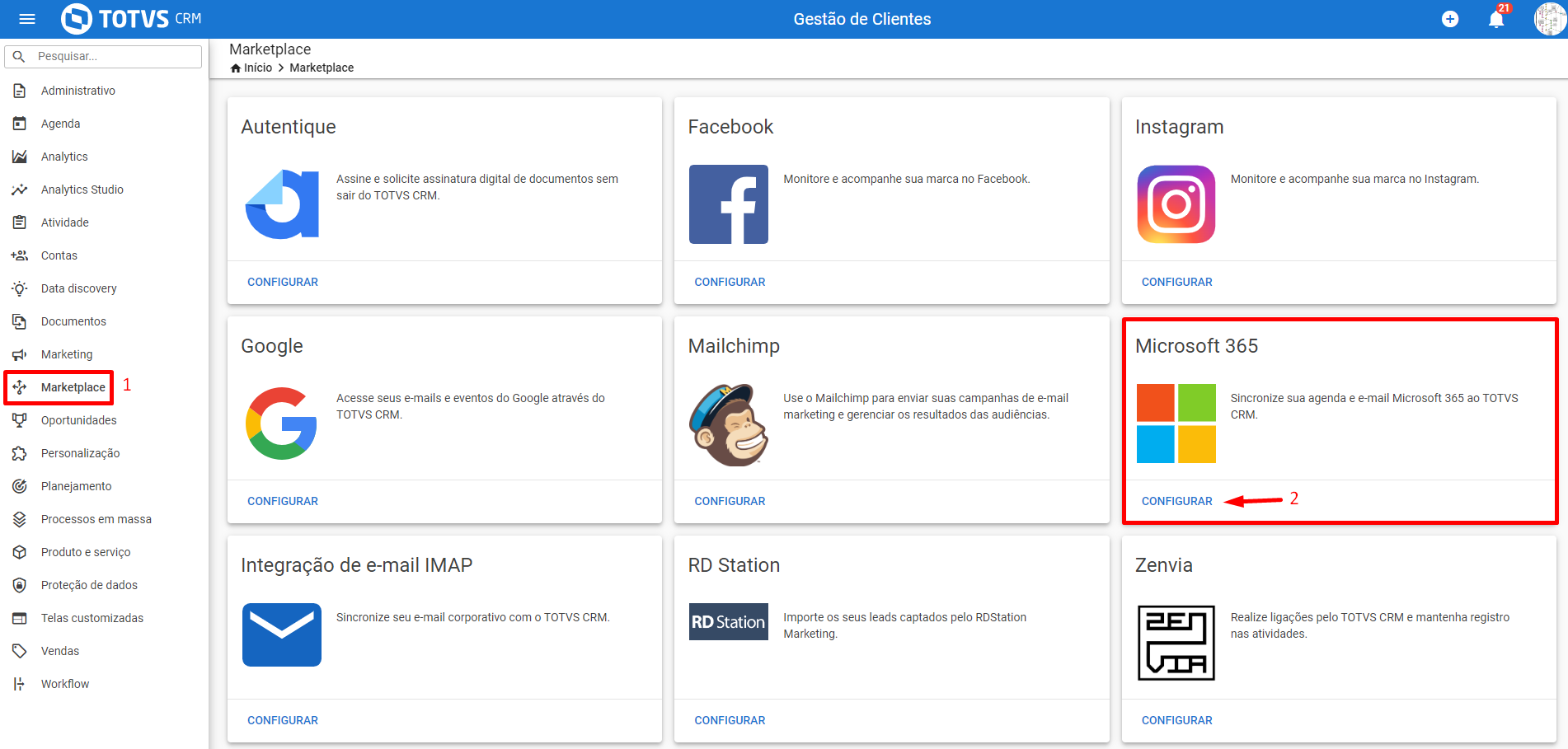Configure the Microsoft 365 integration

(x=1177, y=501)
